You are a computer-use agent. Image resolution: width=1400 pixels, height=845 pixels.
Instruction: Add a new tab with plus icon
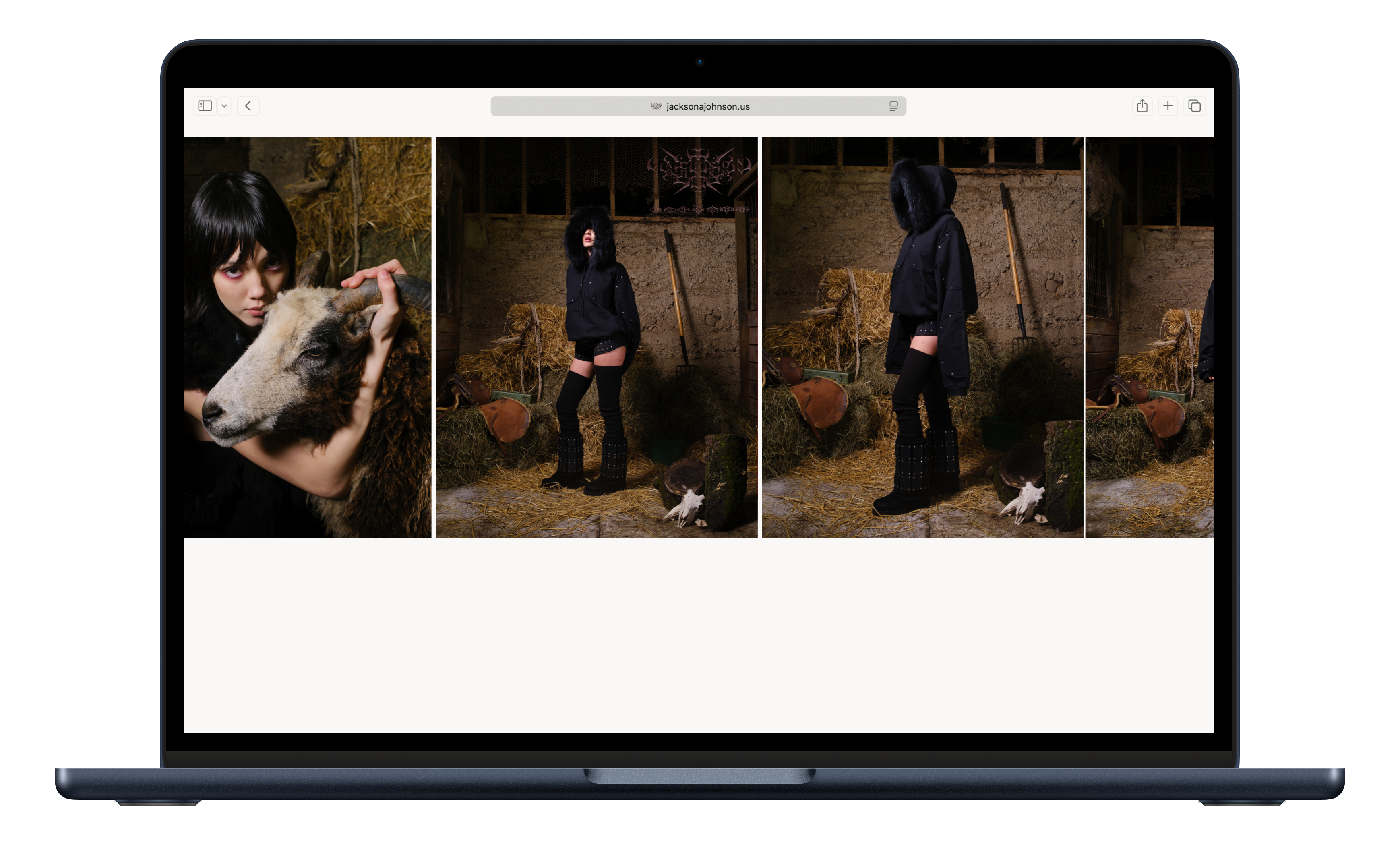pos(1168,106)
